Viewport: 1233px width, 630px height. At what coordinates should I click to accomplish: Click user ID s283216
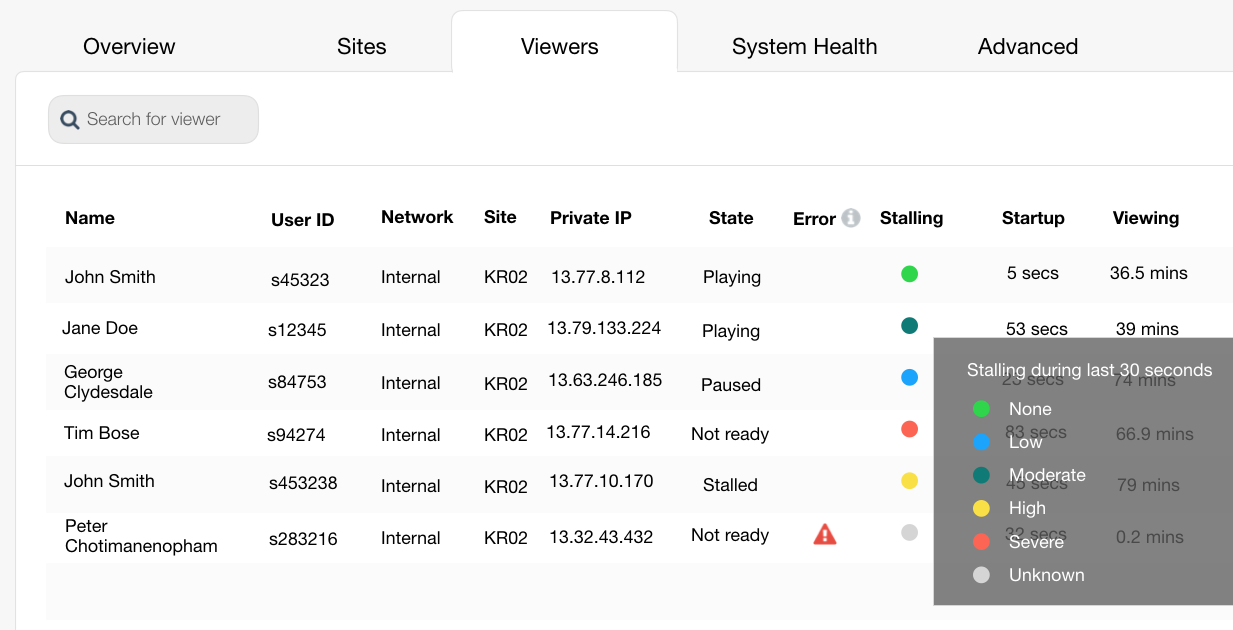click(x=303, y=539)
